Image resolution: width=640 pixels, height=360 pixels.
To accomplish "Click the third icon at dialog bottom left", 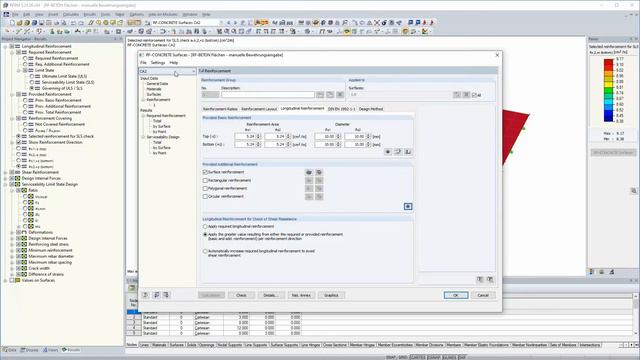I will pyautogui.click(x=166, y=295).
